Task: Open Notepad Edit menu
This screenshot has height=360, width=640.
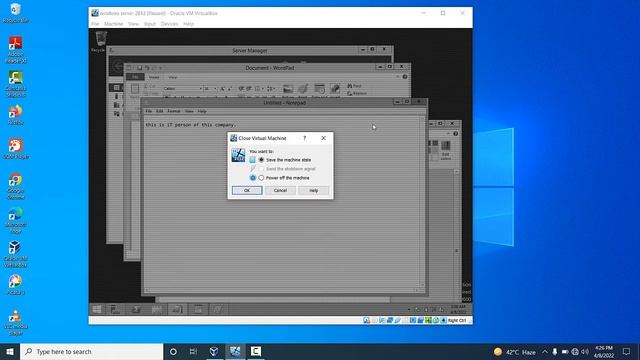Action: [x=159, y=111]
